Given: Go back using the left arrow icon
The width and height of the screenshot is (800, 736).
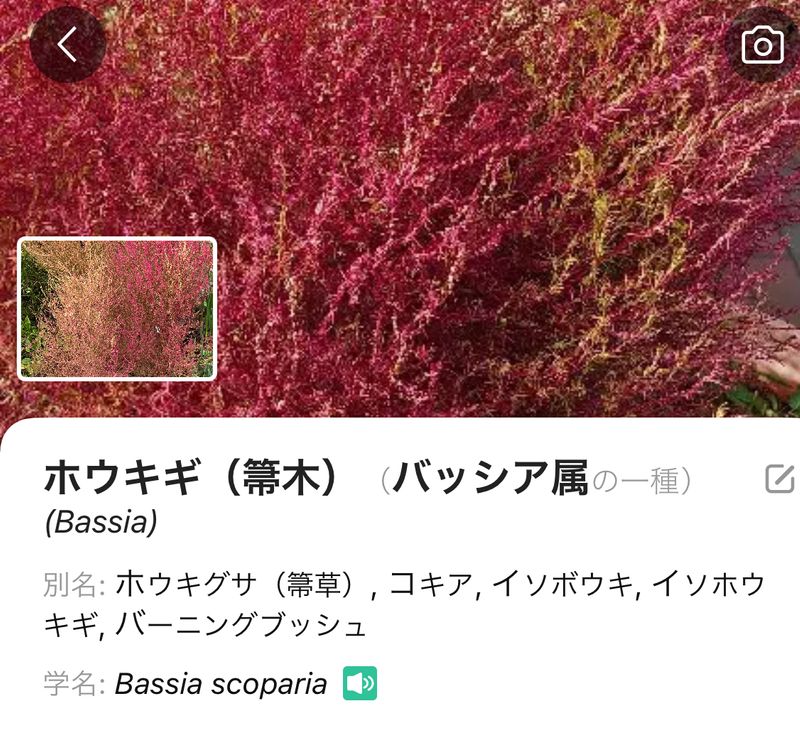Looking at the screenshot, I should click(x=67, y=44).
